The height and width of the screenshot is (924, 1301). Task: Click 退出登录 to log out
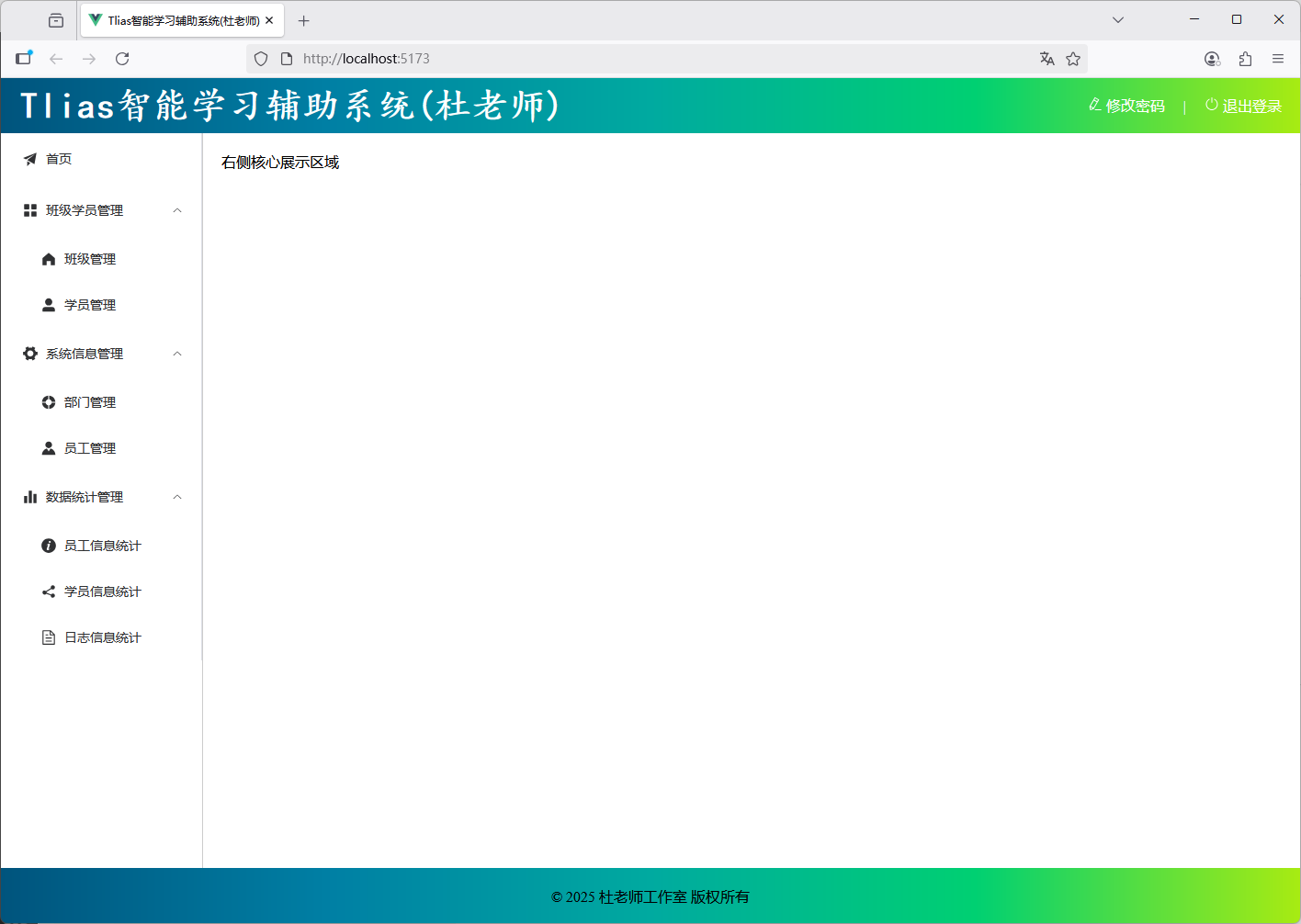(x=1243, y=106)
